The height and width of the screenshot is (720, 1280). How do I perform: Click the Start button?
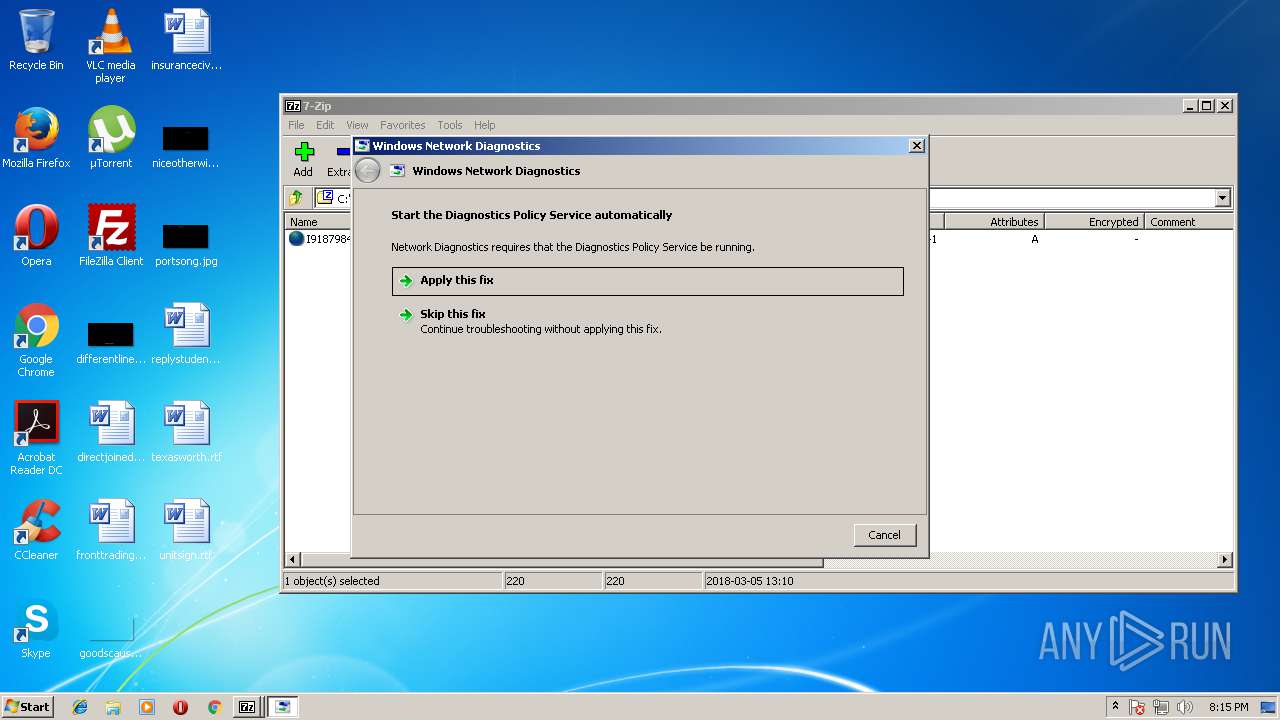(x=28, y=707)
